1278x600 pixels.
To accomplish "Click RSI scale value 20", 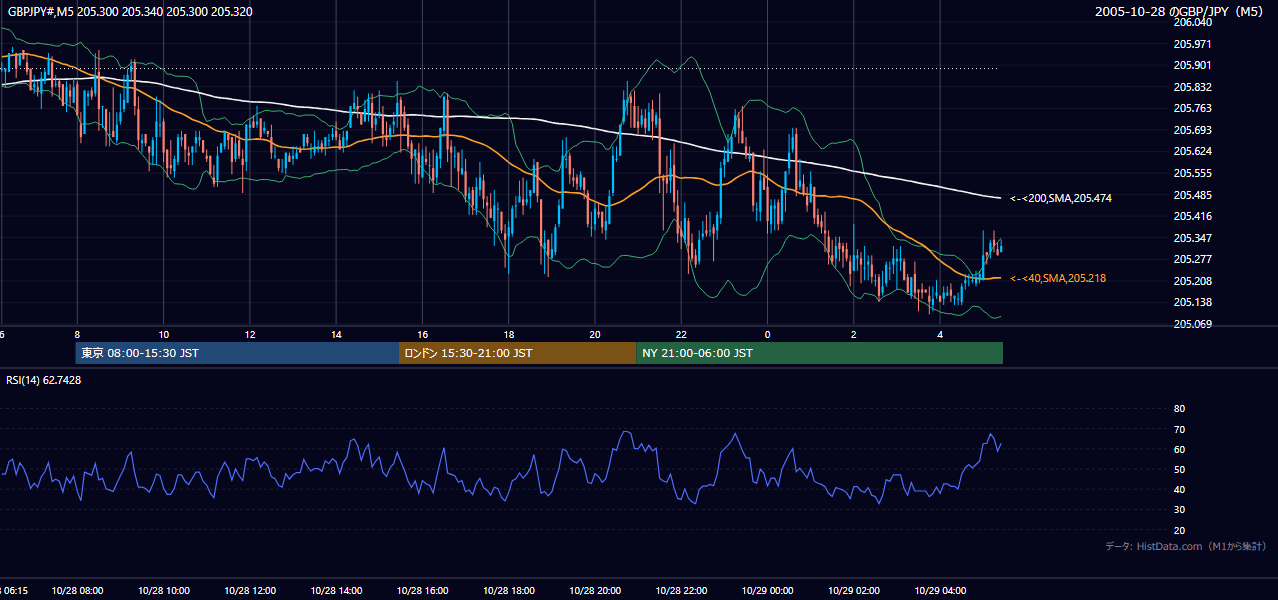I will [1179, 530].
